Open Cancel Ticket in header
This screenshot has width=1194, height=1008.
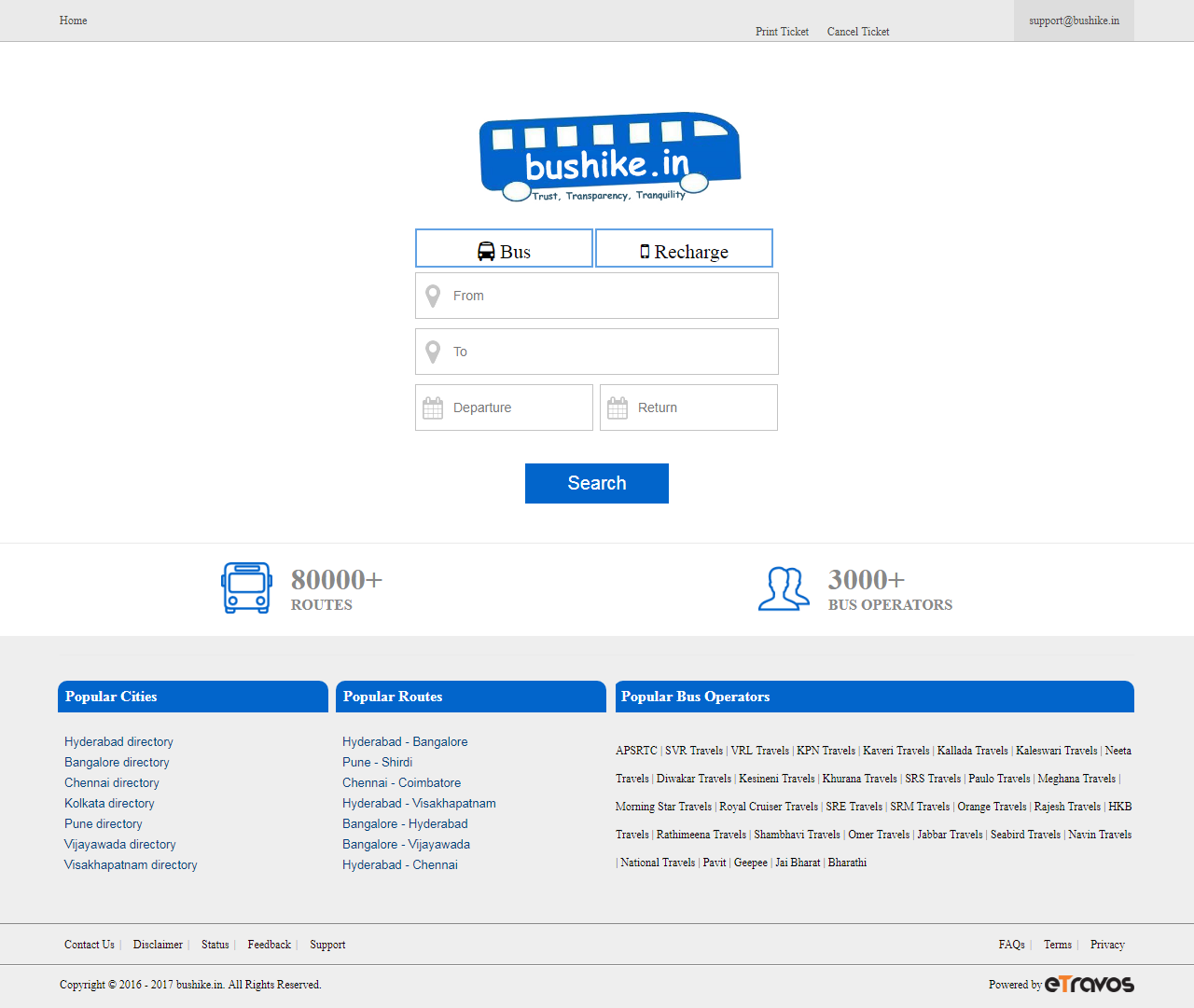tap(858, 32)
